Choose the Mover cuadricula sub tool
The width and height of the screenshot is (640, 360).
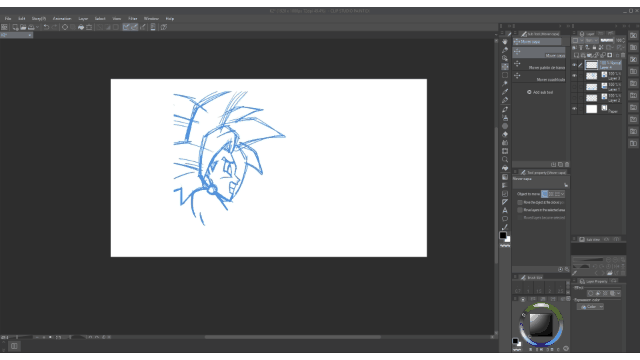point(540,76)
